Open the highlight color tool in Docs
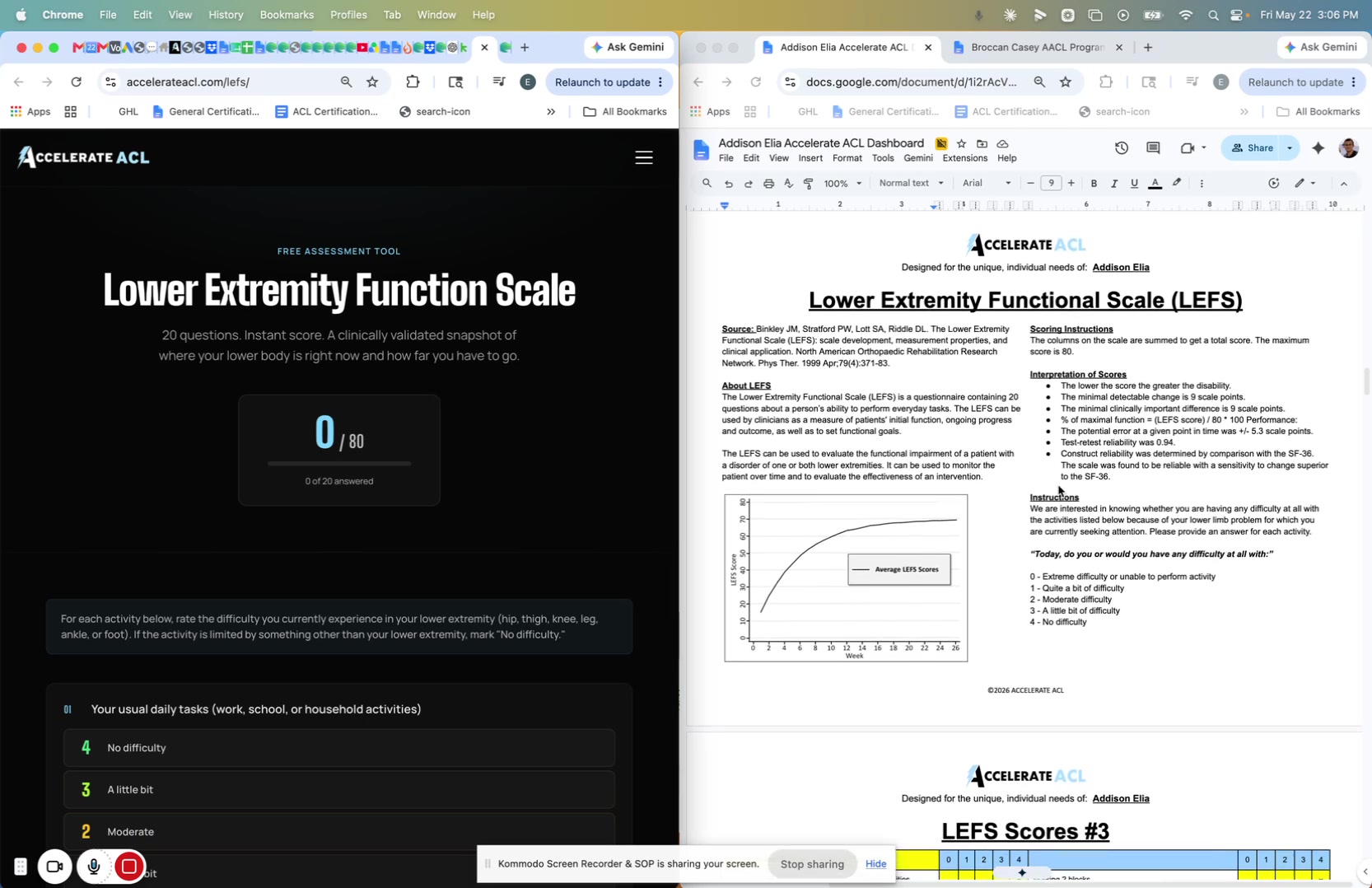This screenshot has height=888, width=1372. coord(1177,184)
